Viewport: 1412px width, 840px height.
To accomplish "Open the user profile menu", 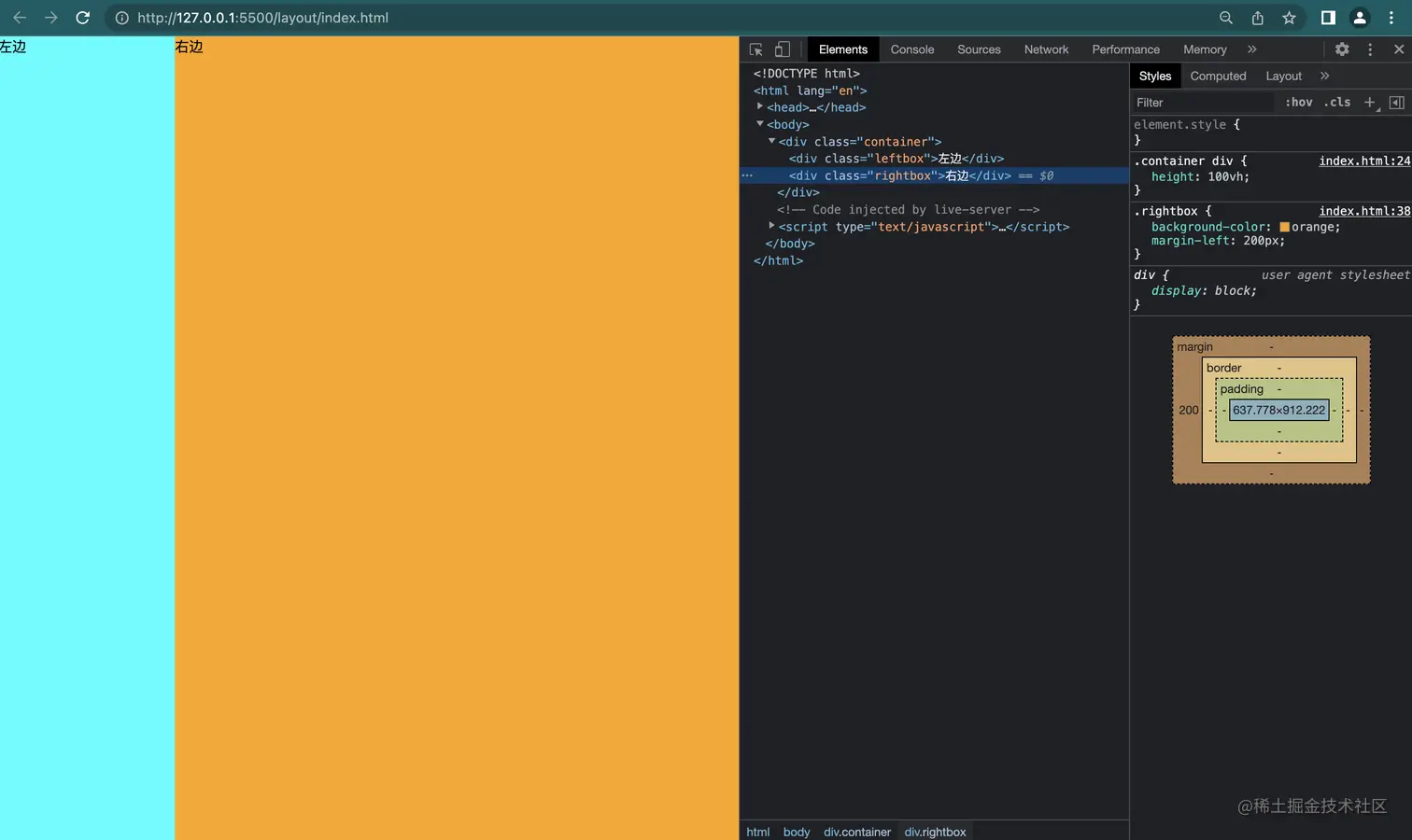I will click(x=1360, y=18).
